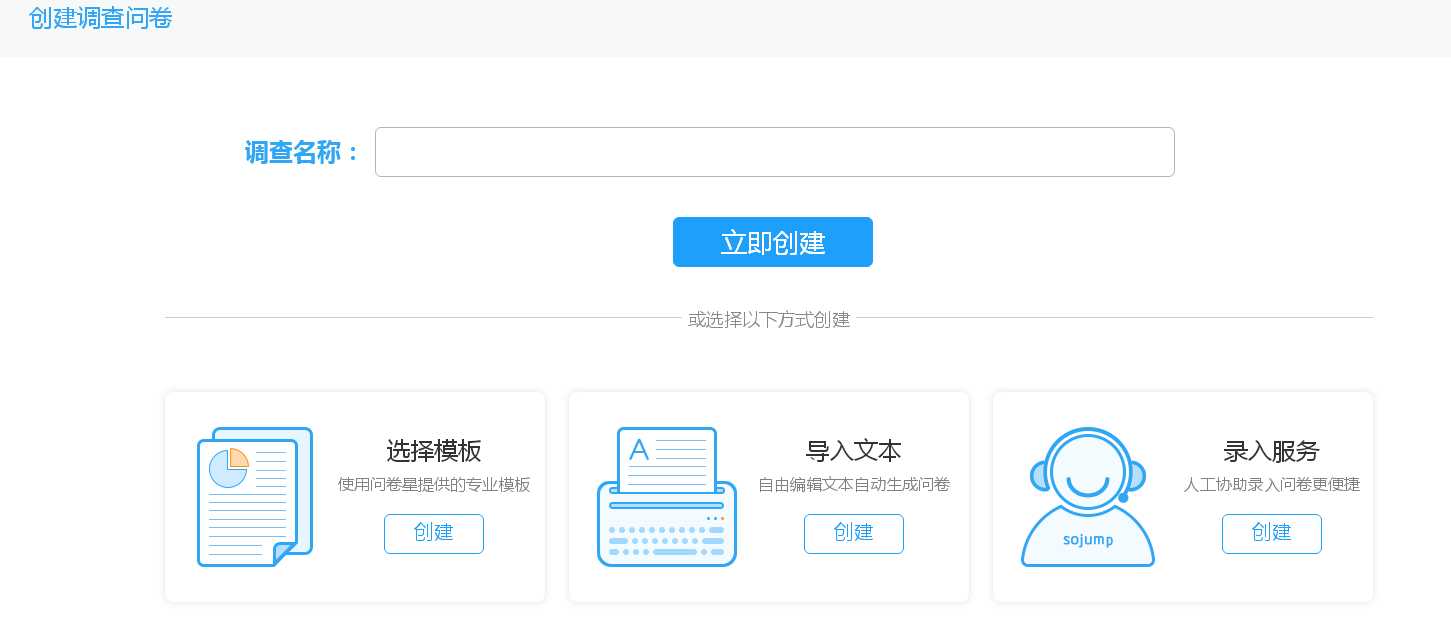Click the sojump customer service agent icon
The image size is (1451, 644).
click(1088, 497)
